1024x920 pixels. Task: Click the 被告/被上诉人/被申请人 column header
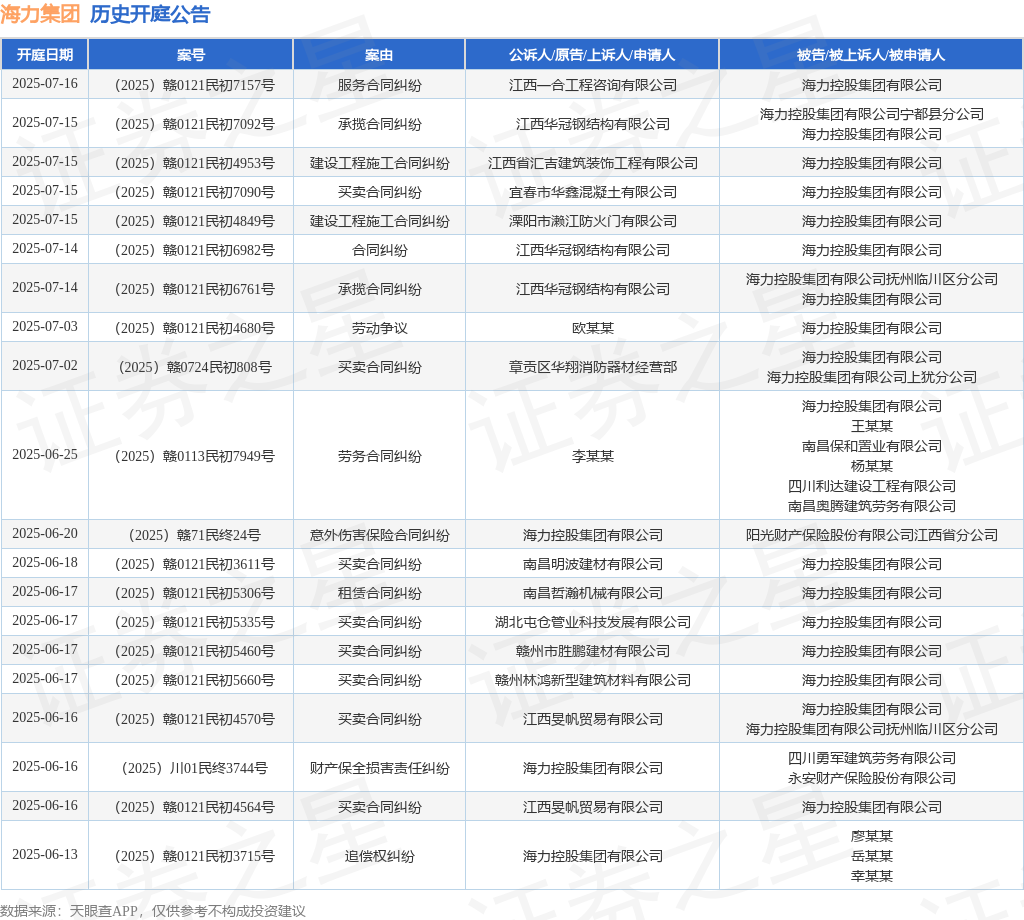871,55
